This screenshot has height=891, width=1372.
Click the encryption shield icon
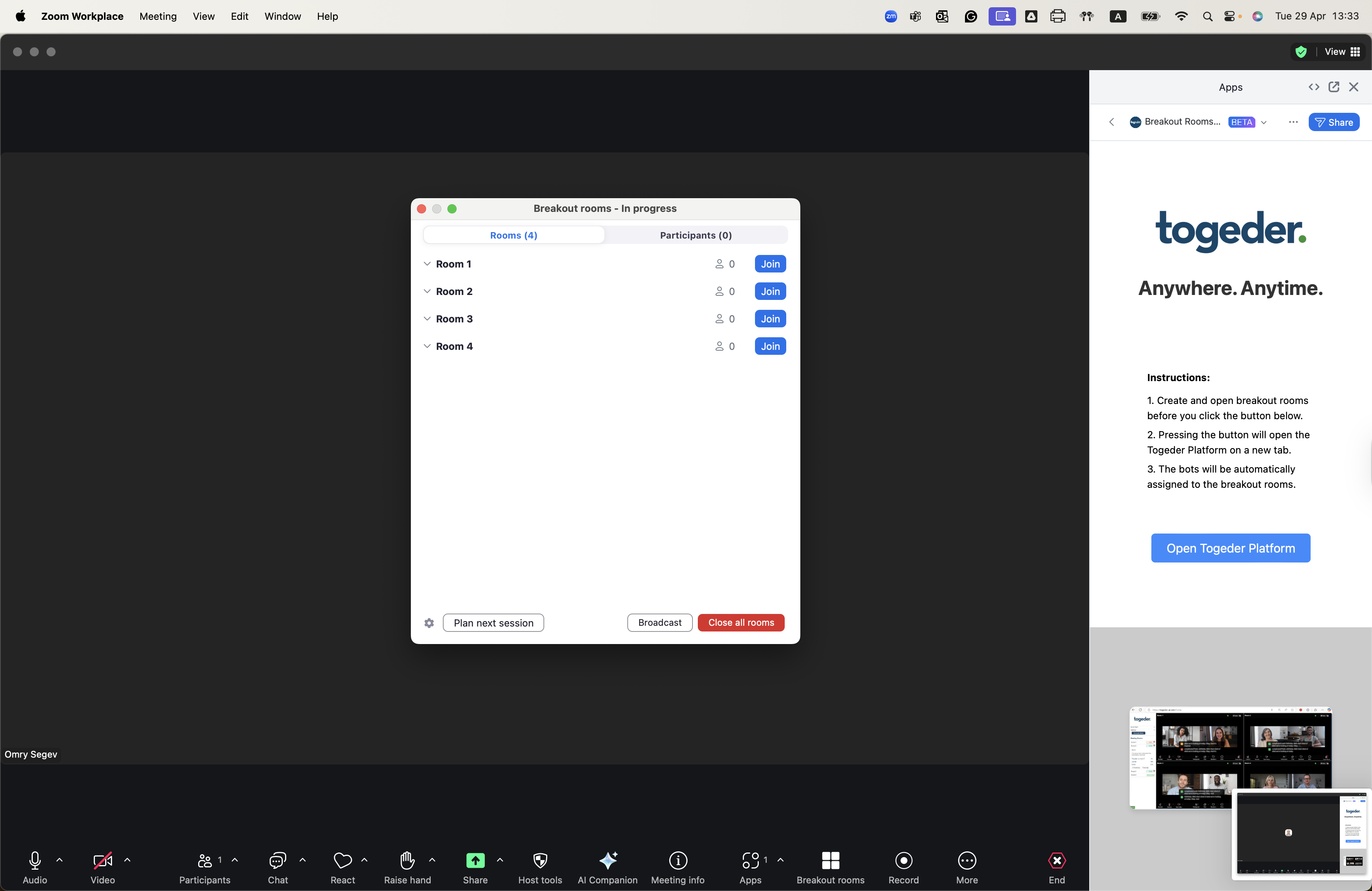click(1300, 52)
